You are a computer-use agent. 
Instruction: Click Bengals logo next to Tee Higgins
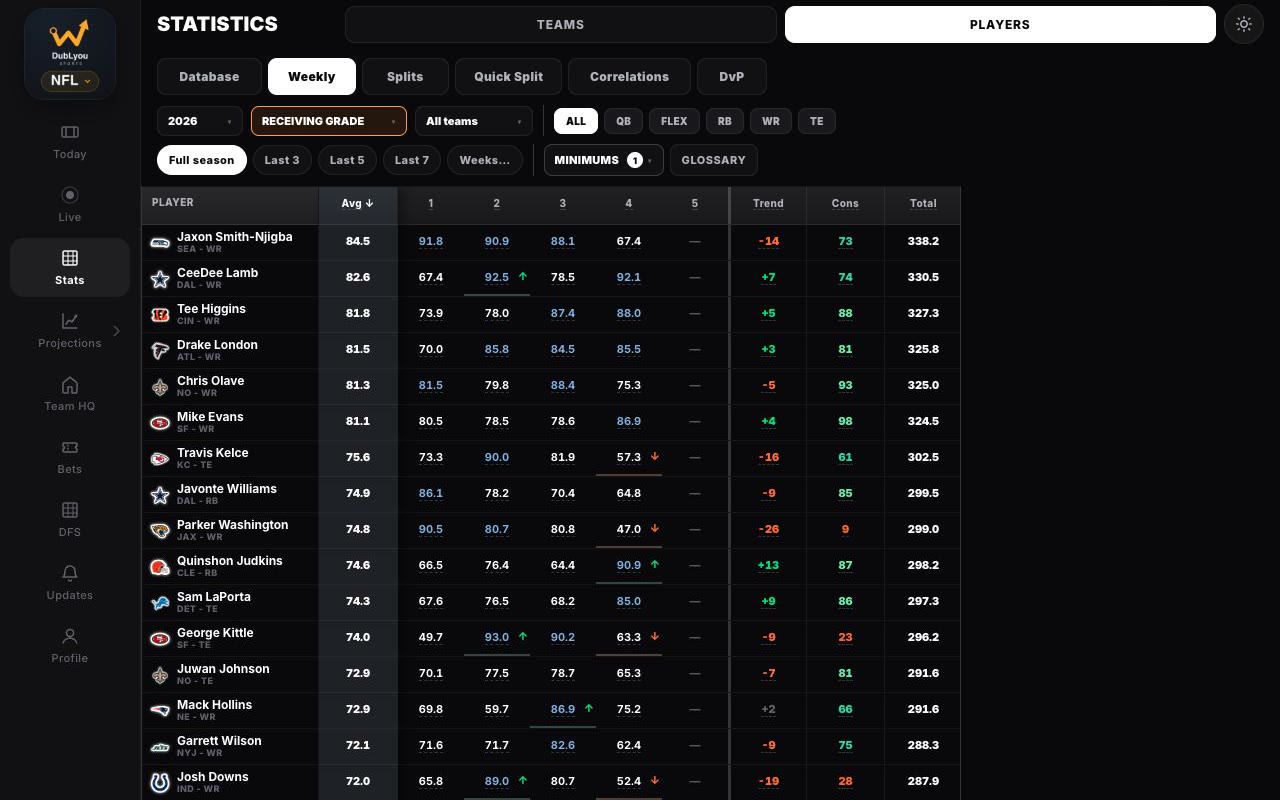coord(159,314)
